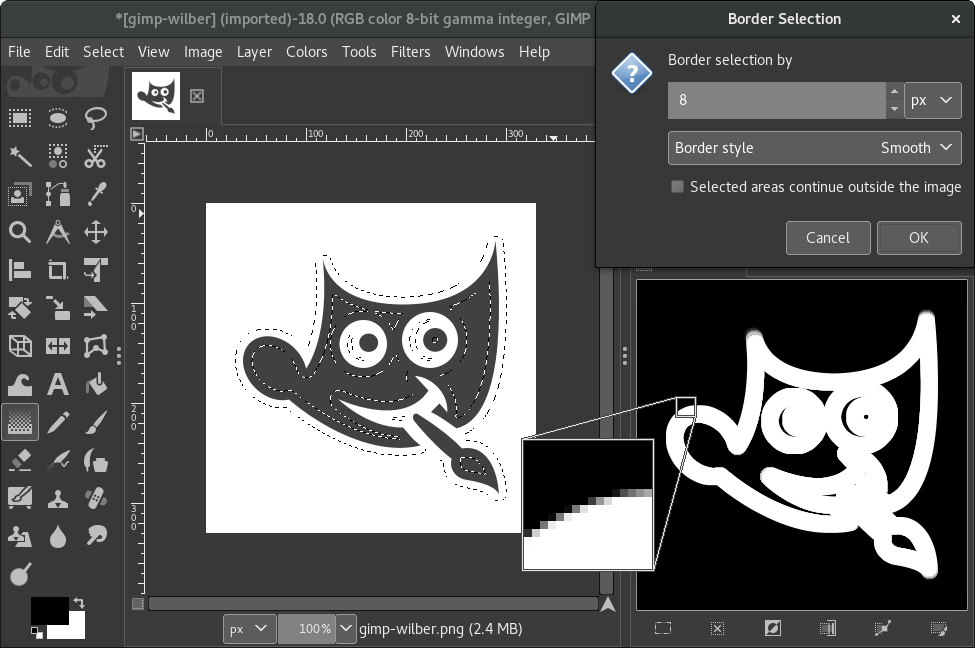Image resolution: width=975 pixels, height=648 pixels.
Task: Select the Move tool
Action: tap(95, 232)
